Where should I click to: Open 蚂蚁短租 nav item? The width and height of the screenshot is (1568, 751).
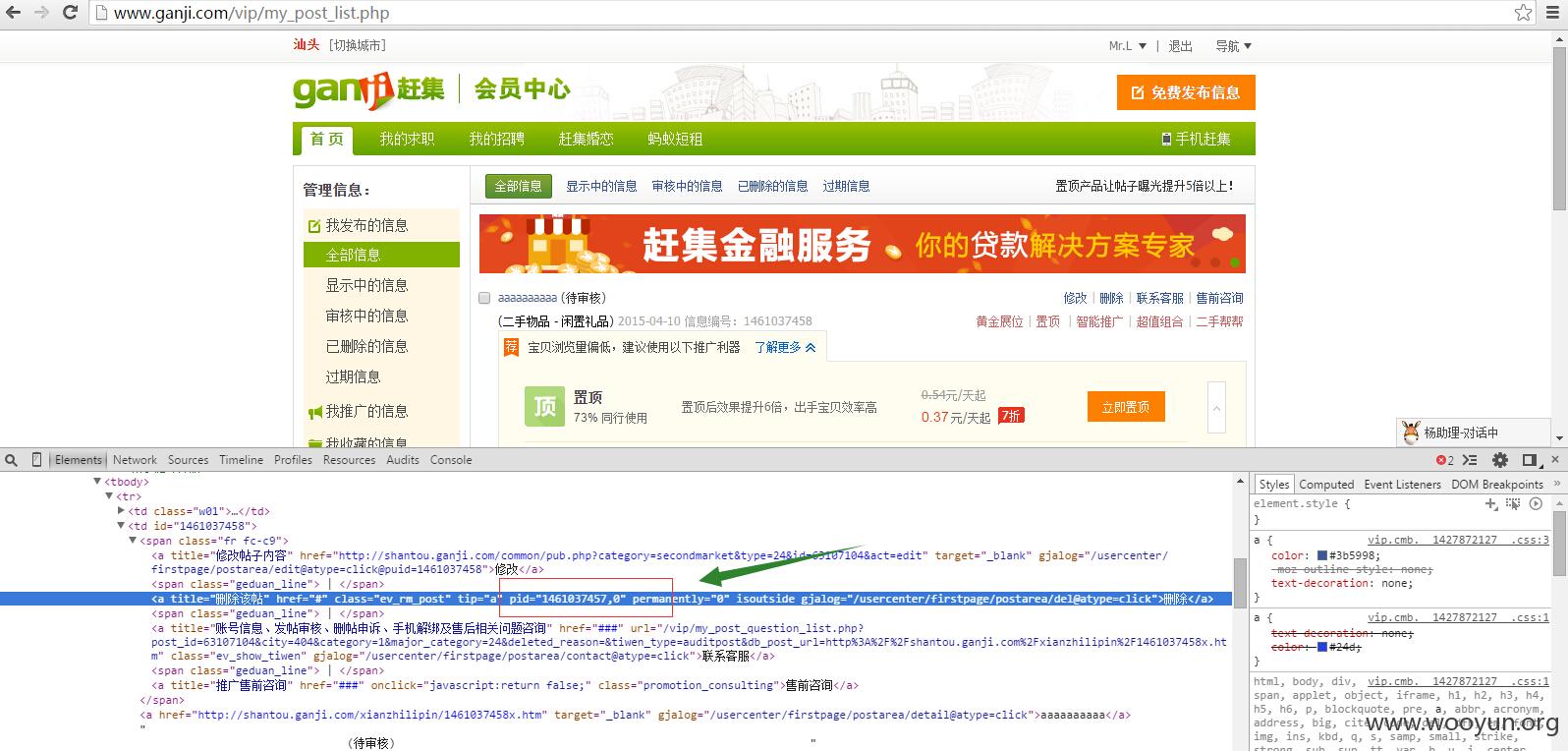pos(675,140)
